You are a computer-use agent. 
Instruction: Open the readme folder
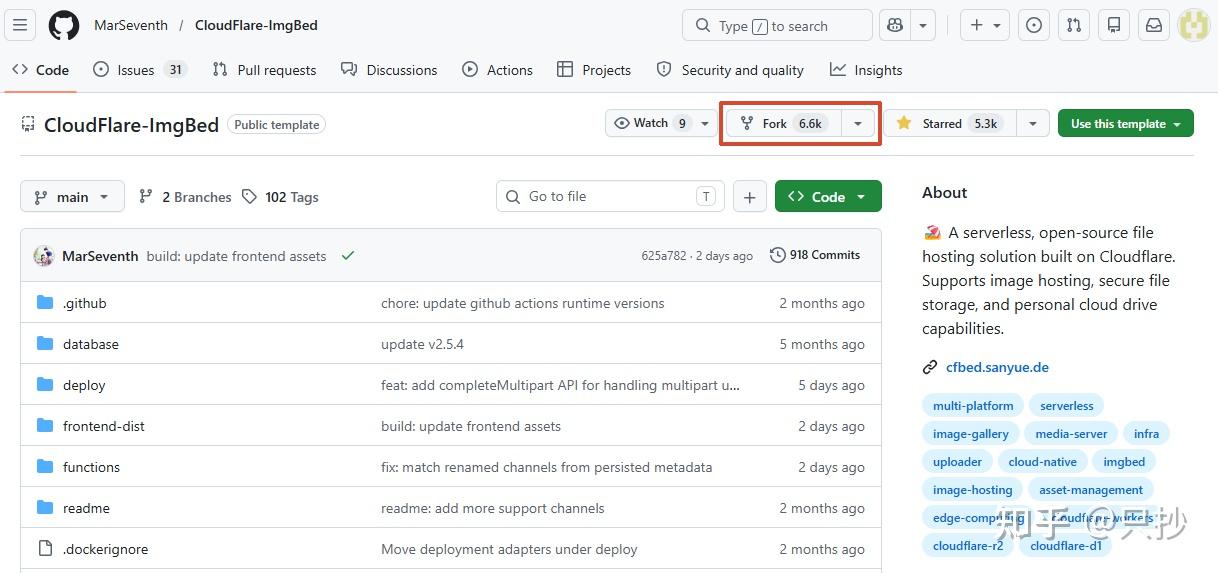(86, 508)
